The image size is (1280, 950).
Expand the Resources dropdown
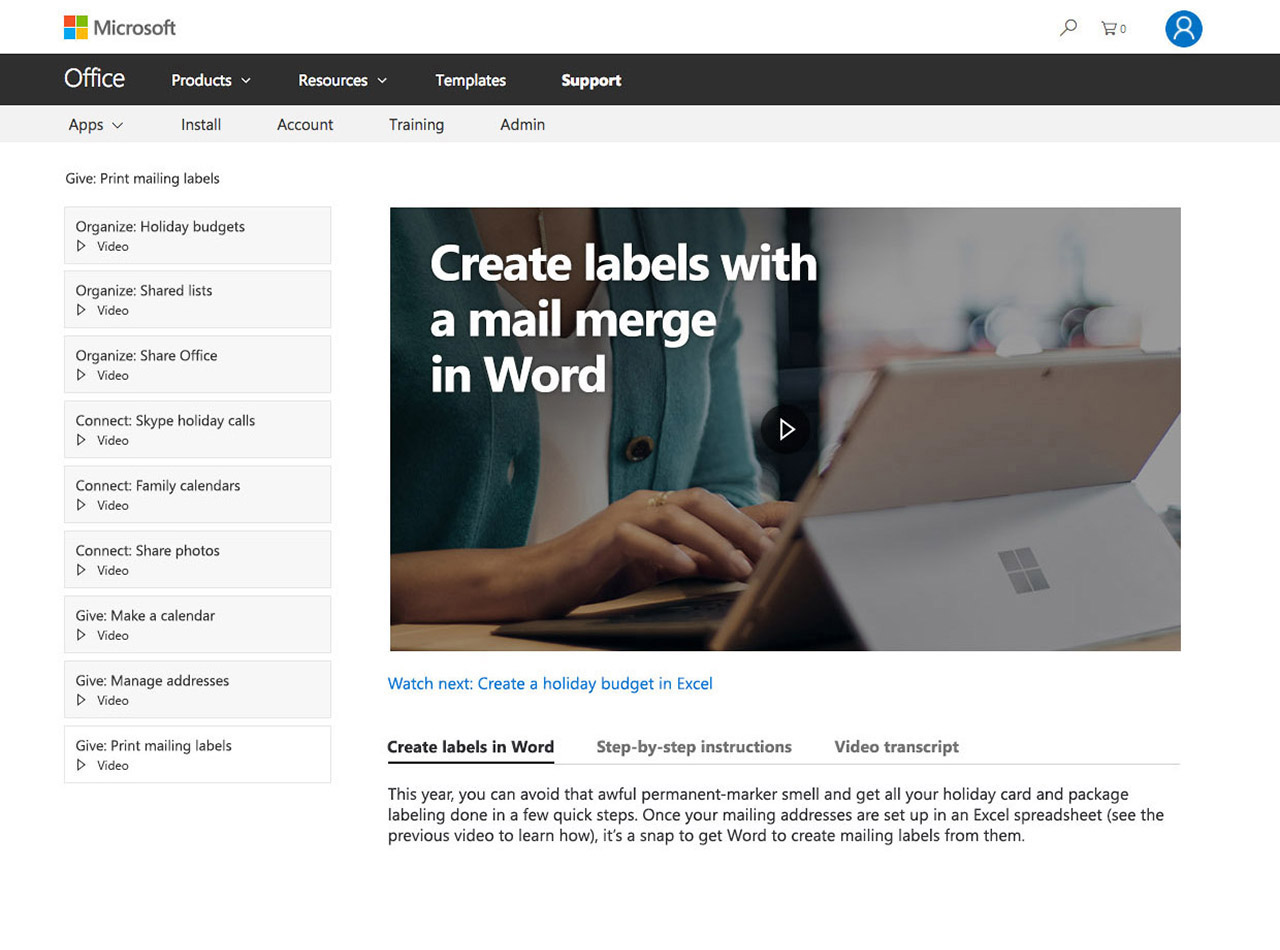(341, 80)
